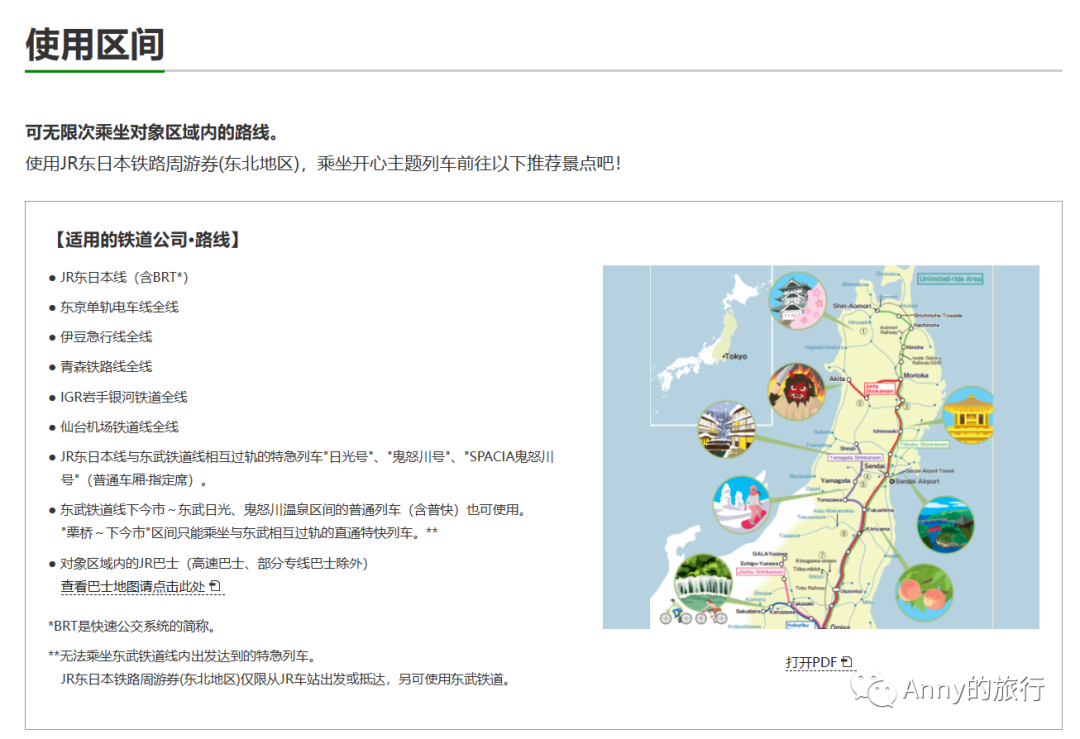Click the Morioka station label on map
Viewport: 1080px width, 739px height.
(x=916, y=375)
